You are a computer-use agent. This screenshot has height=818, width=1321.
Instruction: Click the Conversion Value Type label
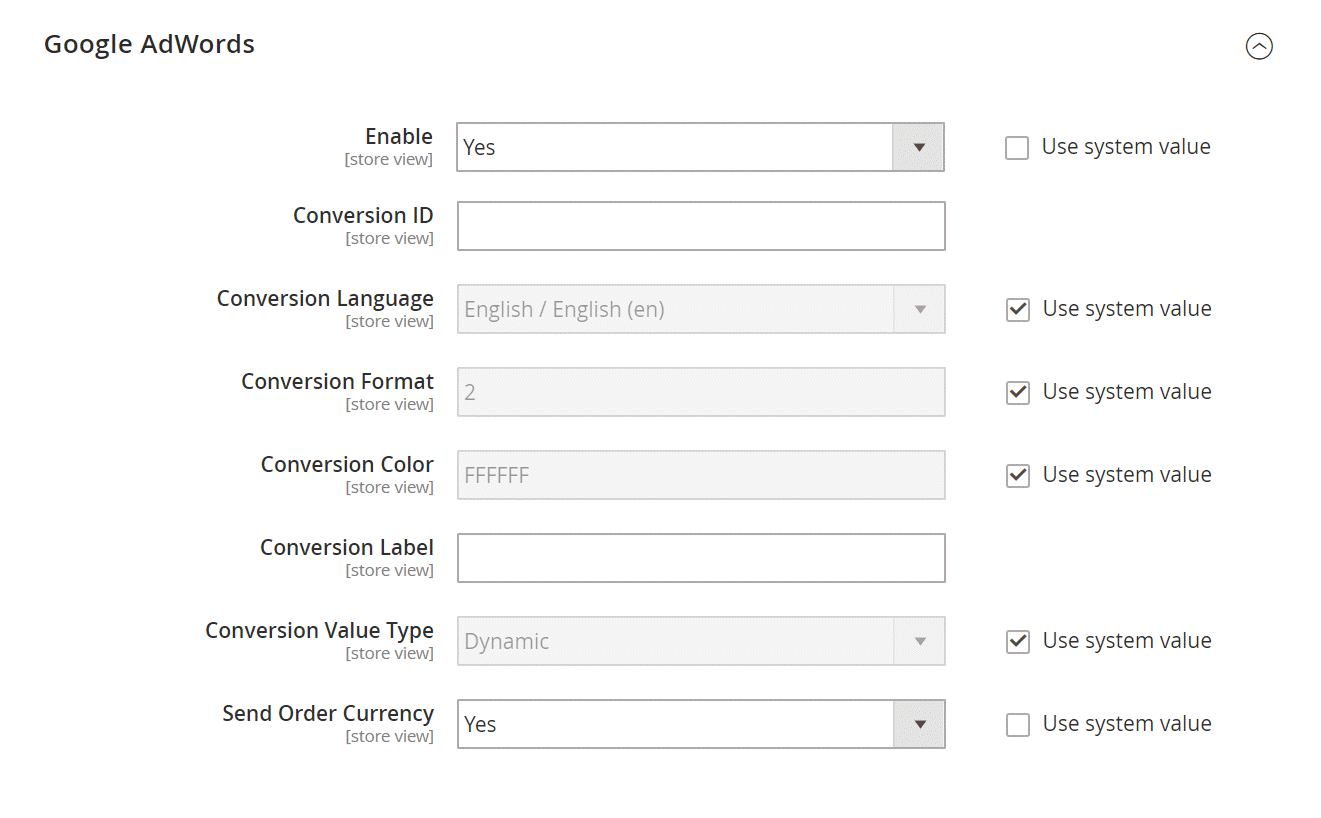[x=319, y=630]
